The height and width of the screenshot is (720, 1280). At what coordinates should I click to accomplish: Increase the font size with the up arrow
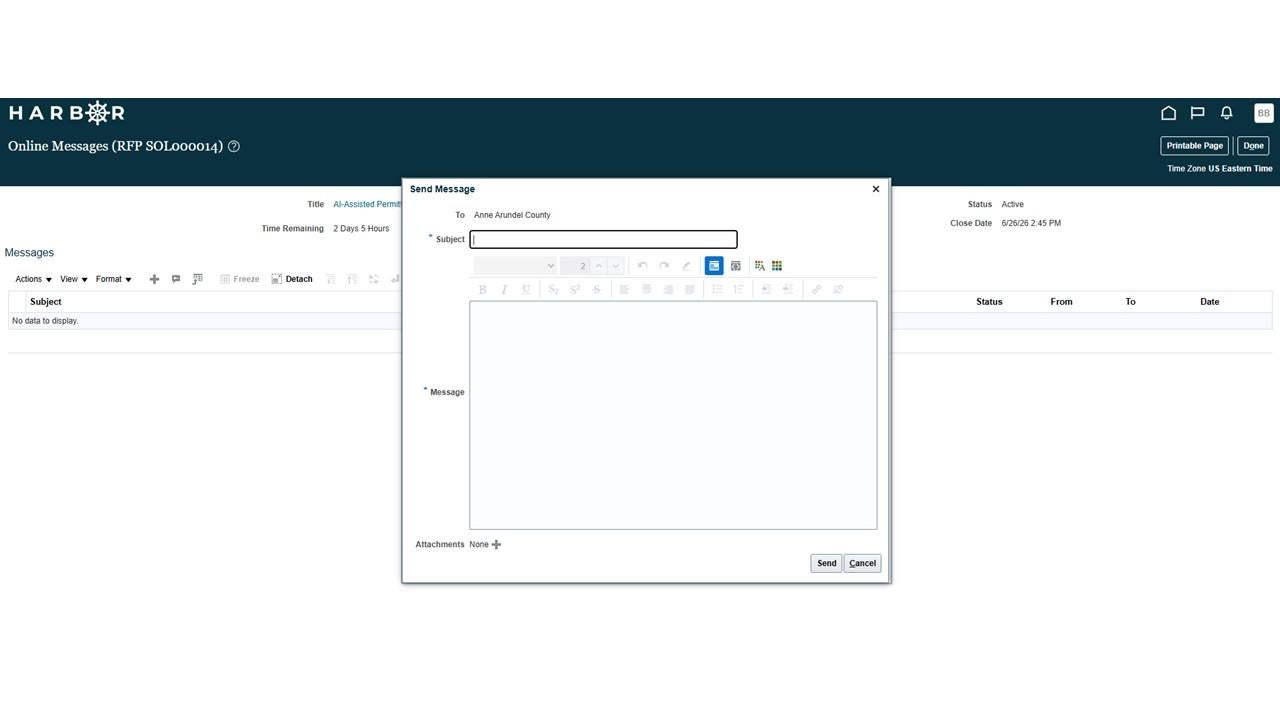(598, 265)
